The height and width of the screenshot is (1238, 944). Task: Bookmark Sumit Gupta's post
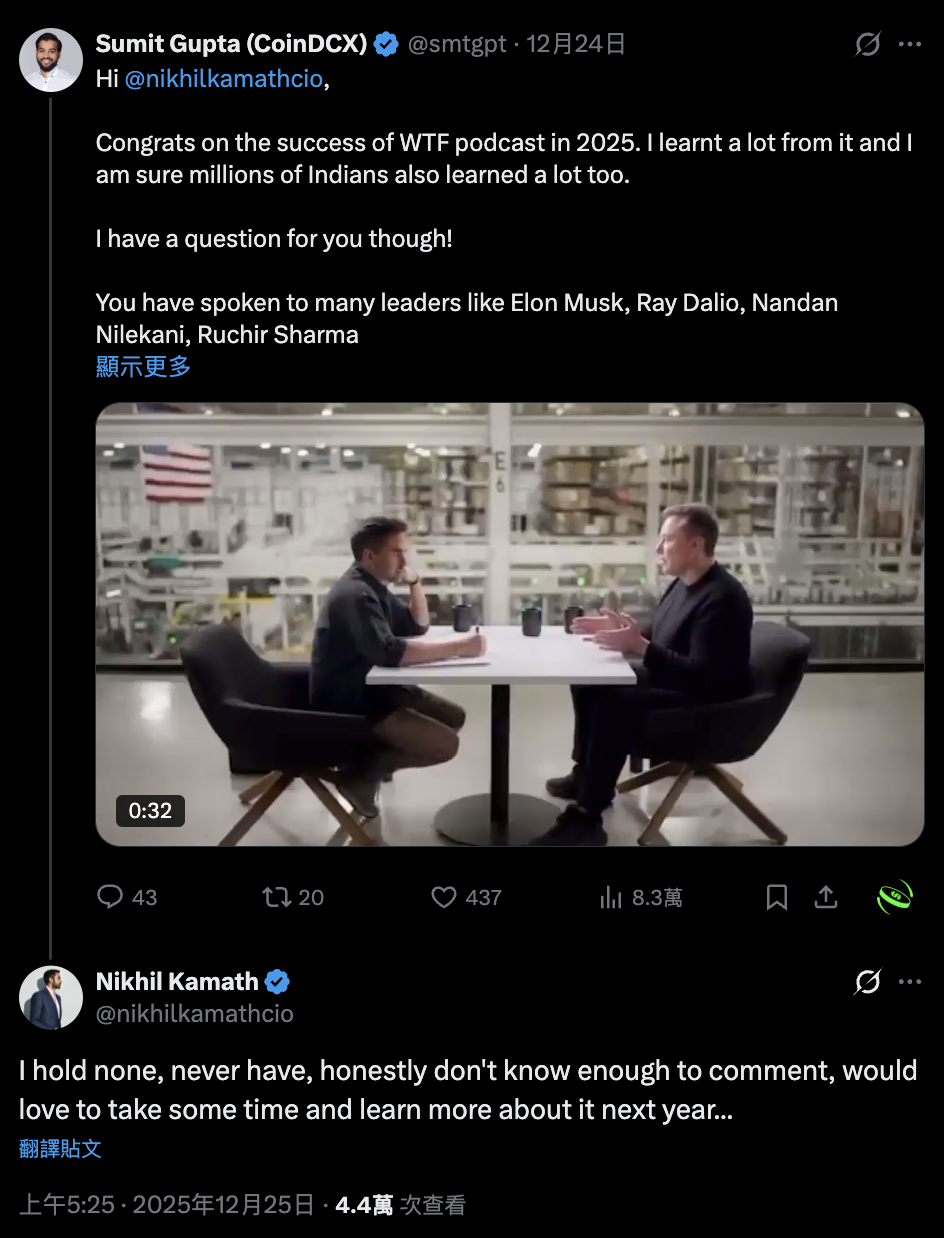(x=777, y=897)
